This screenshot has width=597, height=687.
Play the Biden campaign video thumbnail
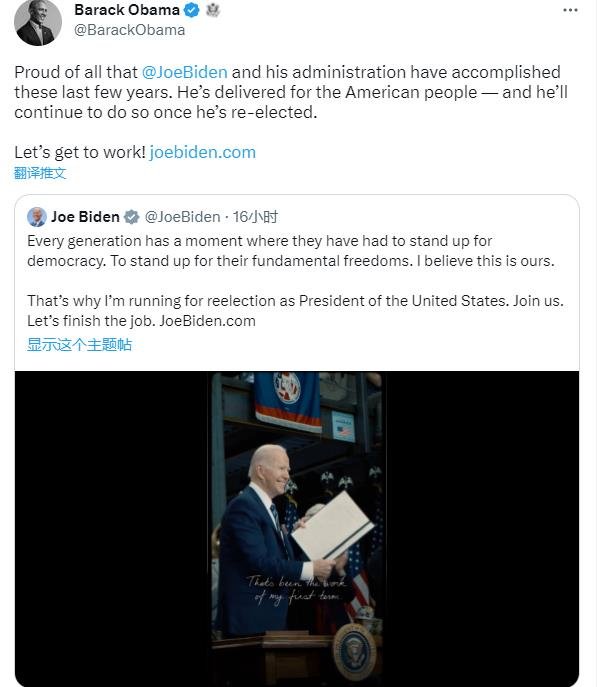point(297,529)
